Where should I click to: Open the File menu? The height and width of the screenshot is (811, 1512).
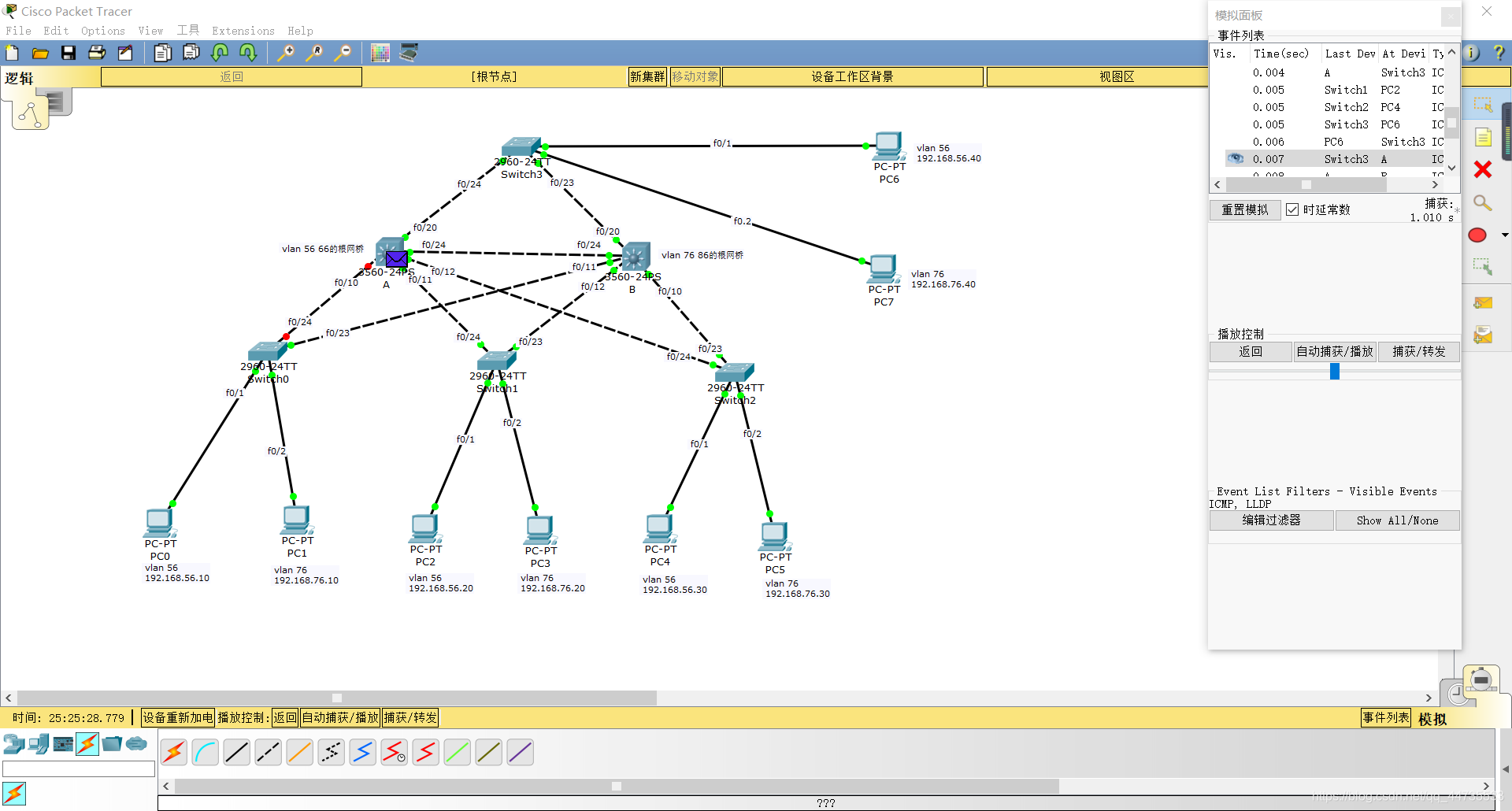pyautogui.click(x=18, y=31)
